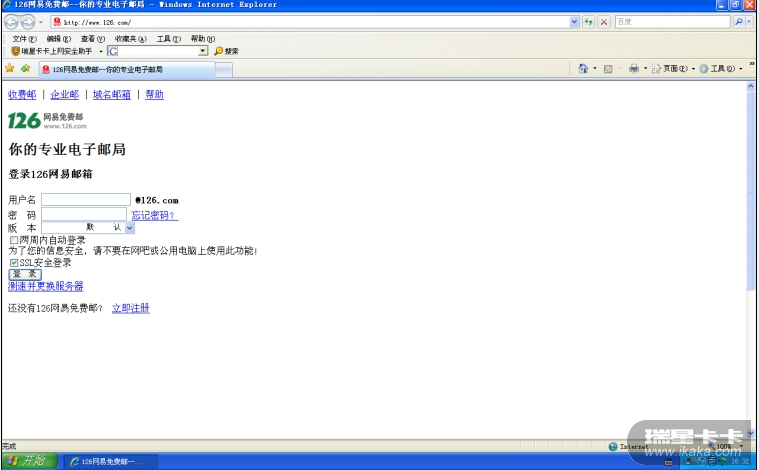This screenshot has height=470, width=759.
Task: Expand the Print dropdown arrow
Action: 645,69
